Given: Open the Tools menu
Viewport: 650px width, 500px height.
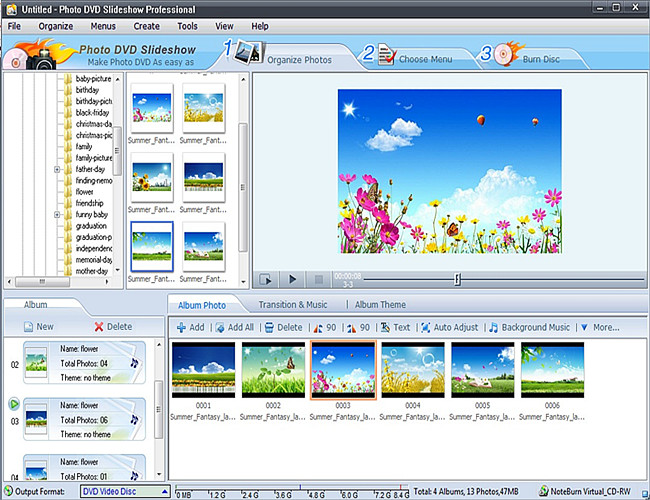Looking at the screenshot, I should click(187, 26).
